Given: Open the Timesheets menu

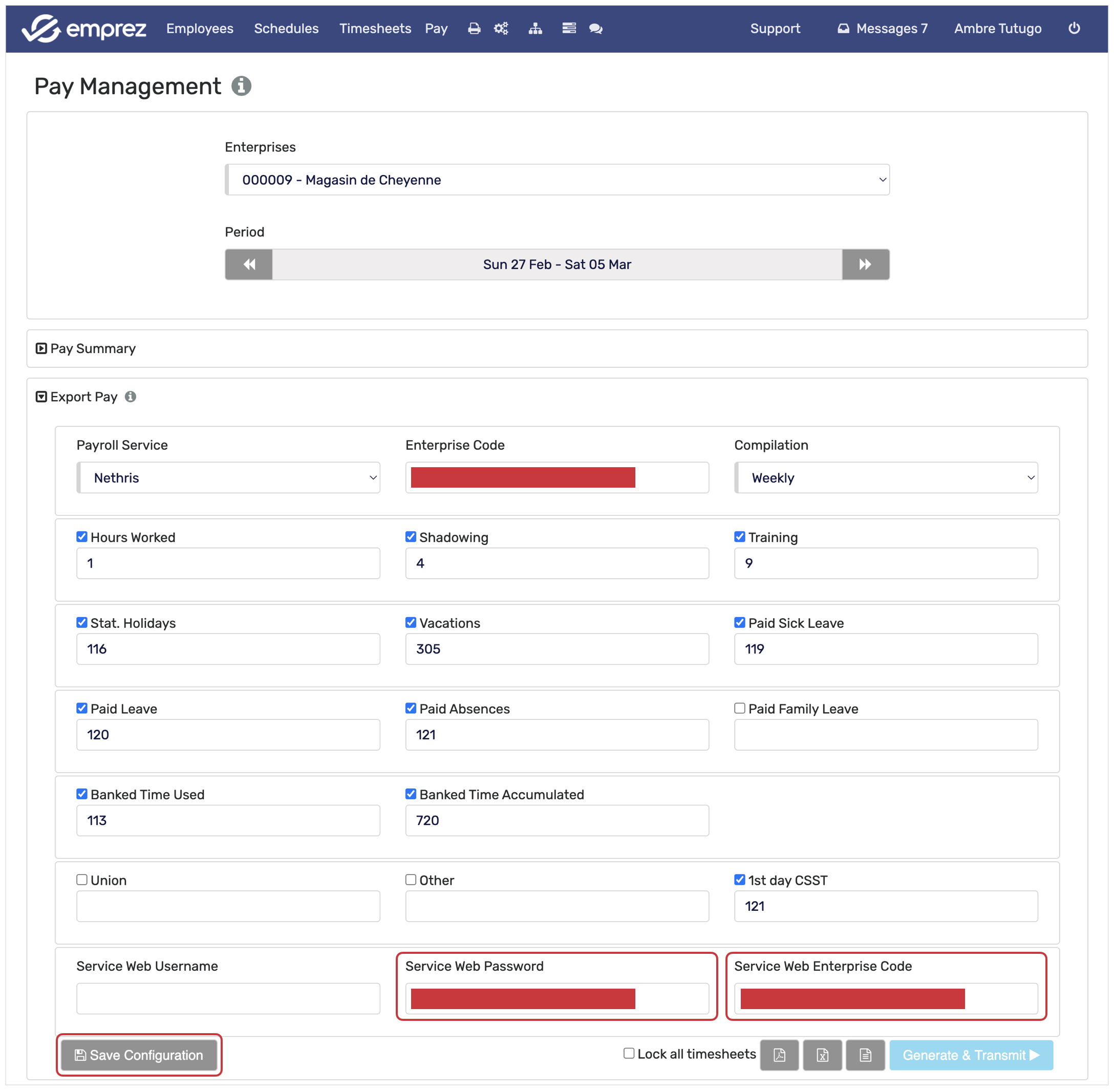Looking at the screenshot, I should point(375,29).
